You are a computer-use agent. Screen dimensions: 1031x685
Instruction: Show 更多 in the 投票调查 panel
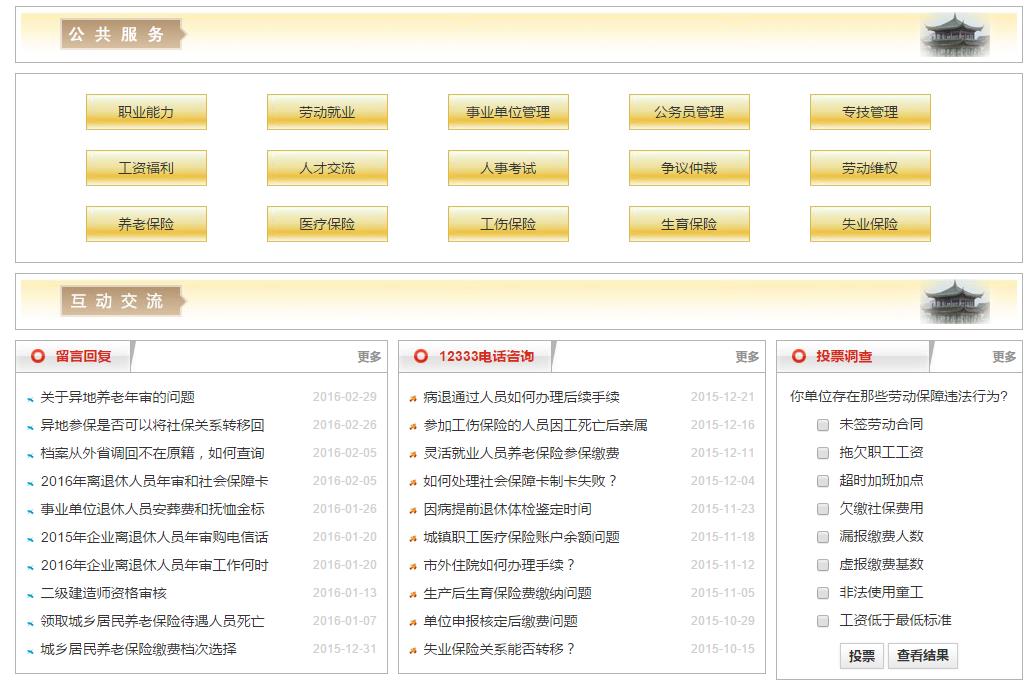(1004, 357)
